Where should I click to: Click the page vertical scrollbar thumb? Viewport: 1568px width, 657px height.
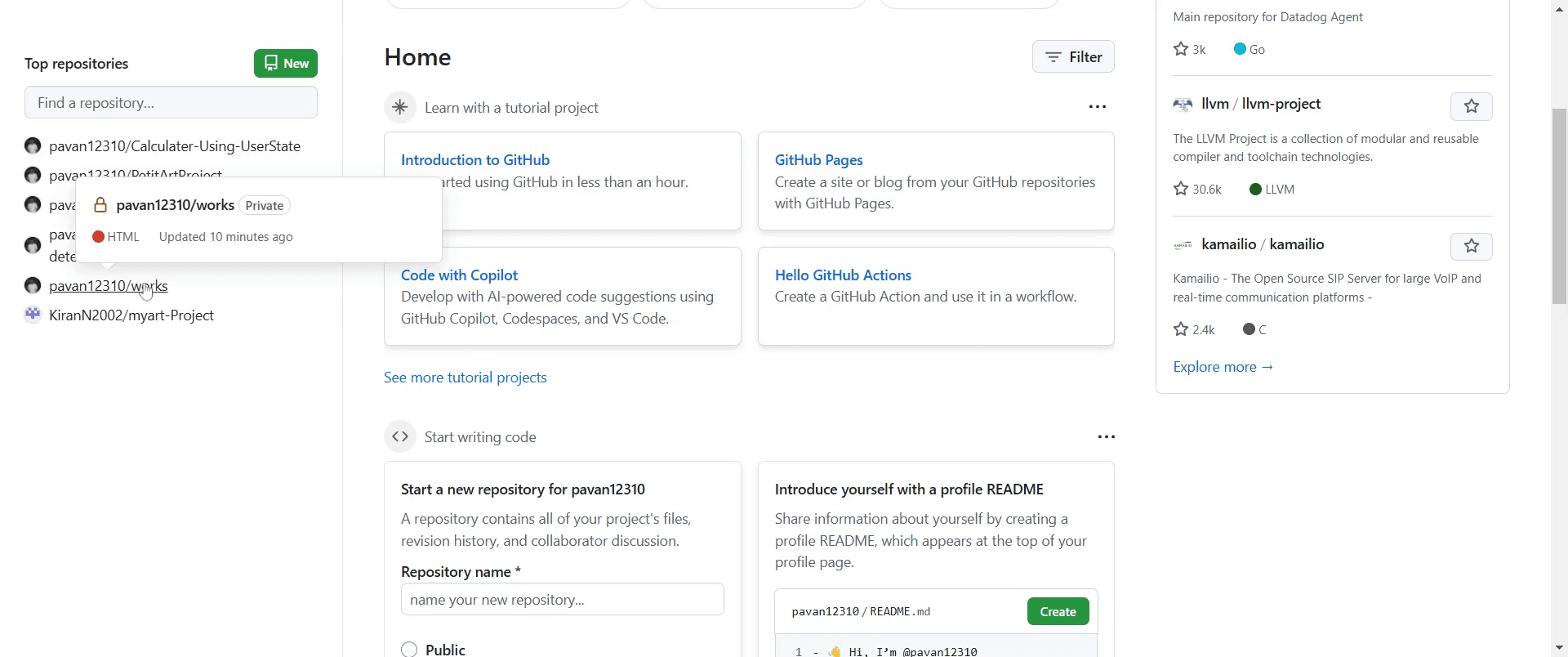1559,206
